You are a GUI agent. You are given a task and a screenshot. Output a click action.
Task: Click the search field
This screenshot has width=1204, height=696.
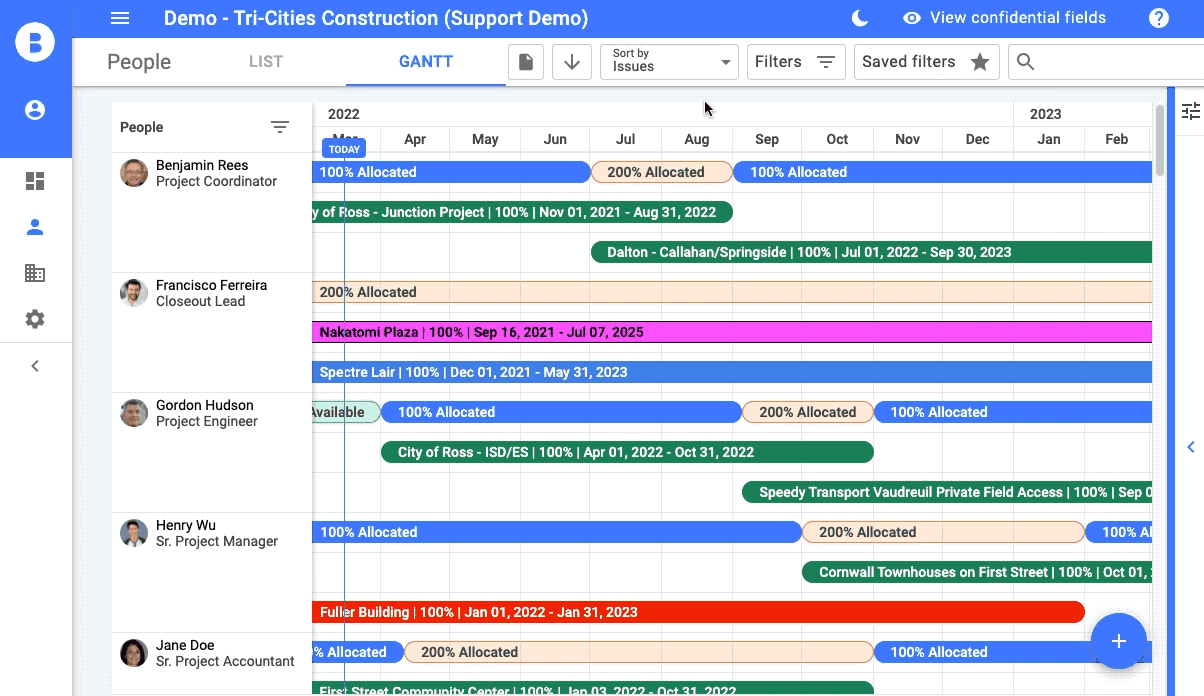coord(1106,62)
